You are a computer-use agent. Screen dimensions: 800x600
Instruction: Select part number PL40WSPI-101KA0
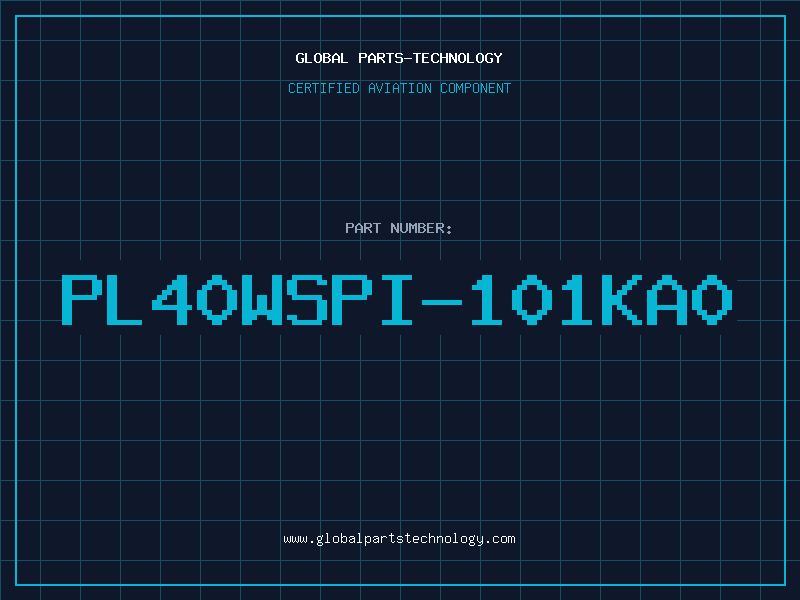397,300
